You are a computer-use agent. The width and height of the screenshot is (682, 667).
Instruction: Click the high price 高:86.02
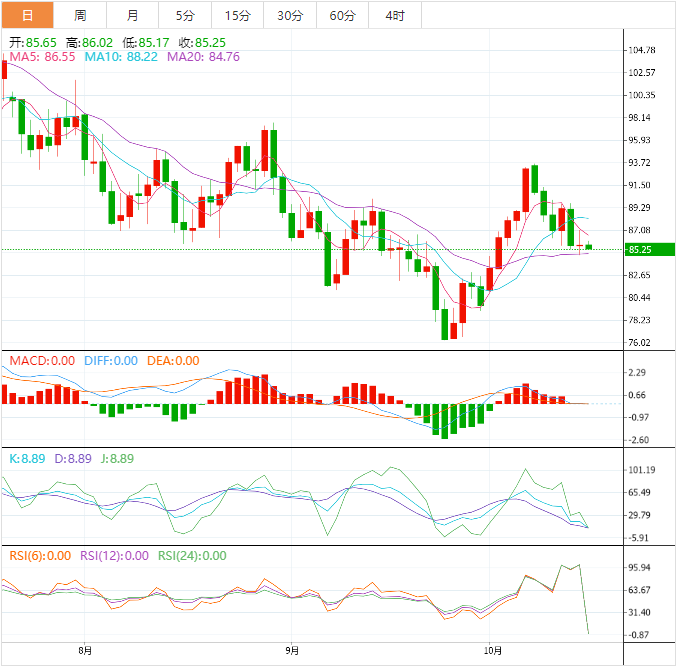tap(89, 43)
